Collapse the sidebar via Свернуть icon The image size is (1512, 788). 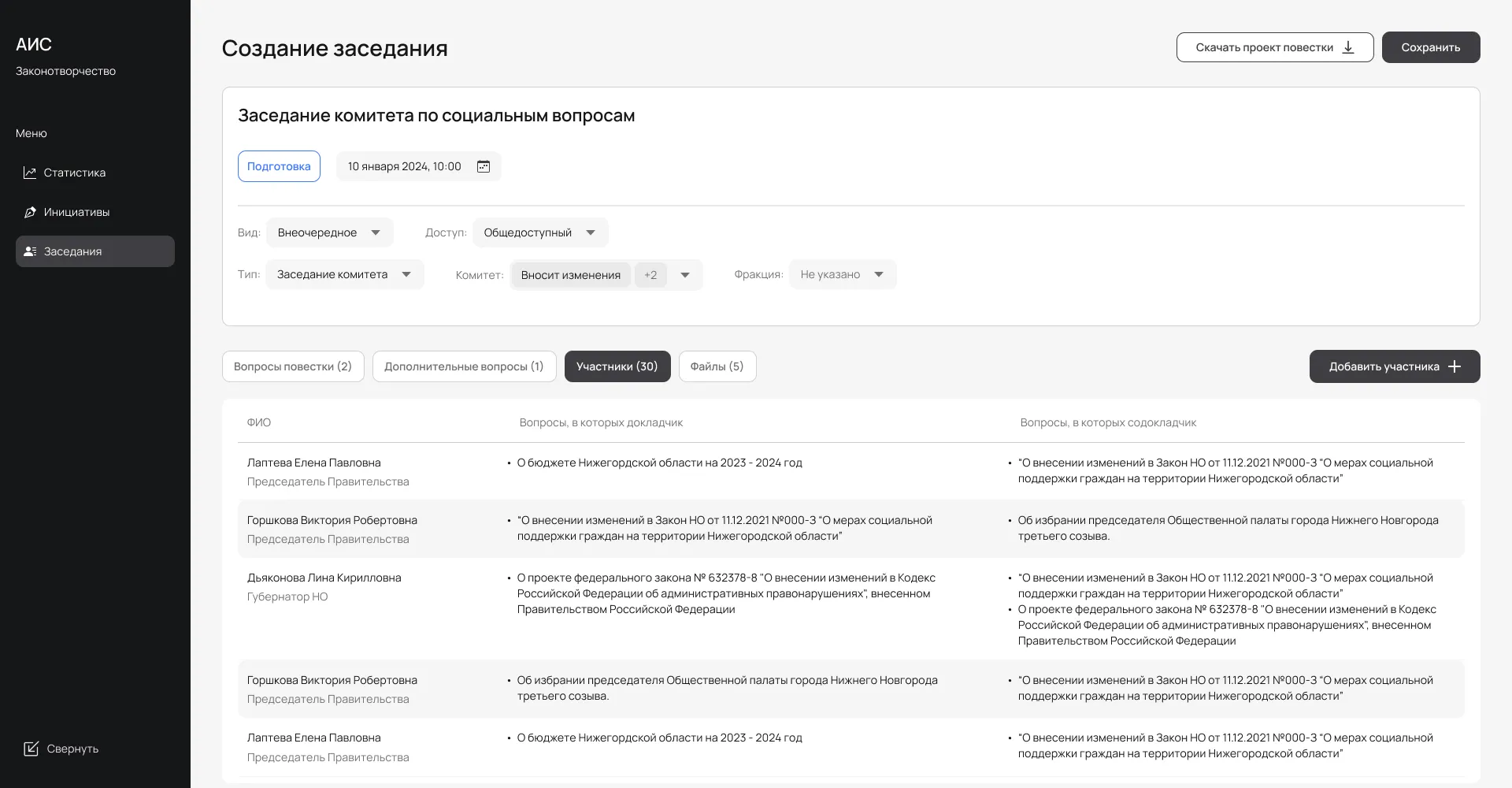[31, 749]
